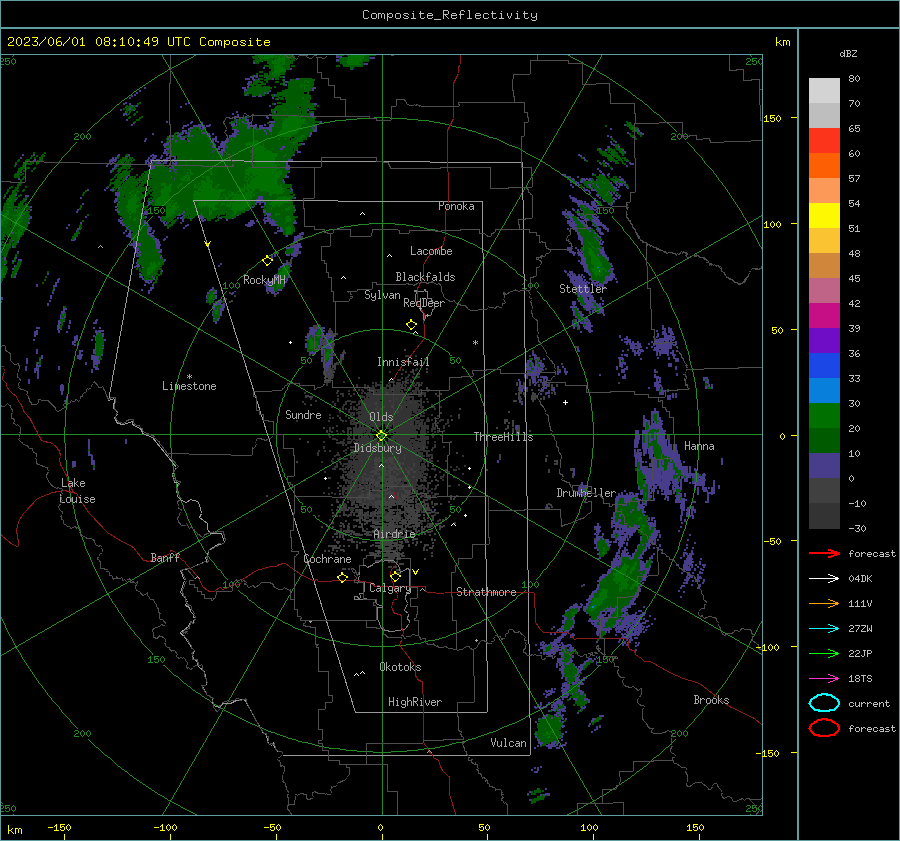Click the cyan 27ZW arrow icon
This screenshot has width=900, height=841.
824,629
